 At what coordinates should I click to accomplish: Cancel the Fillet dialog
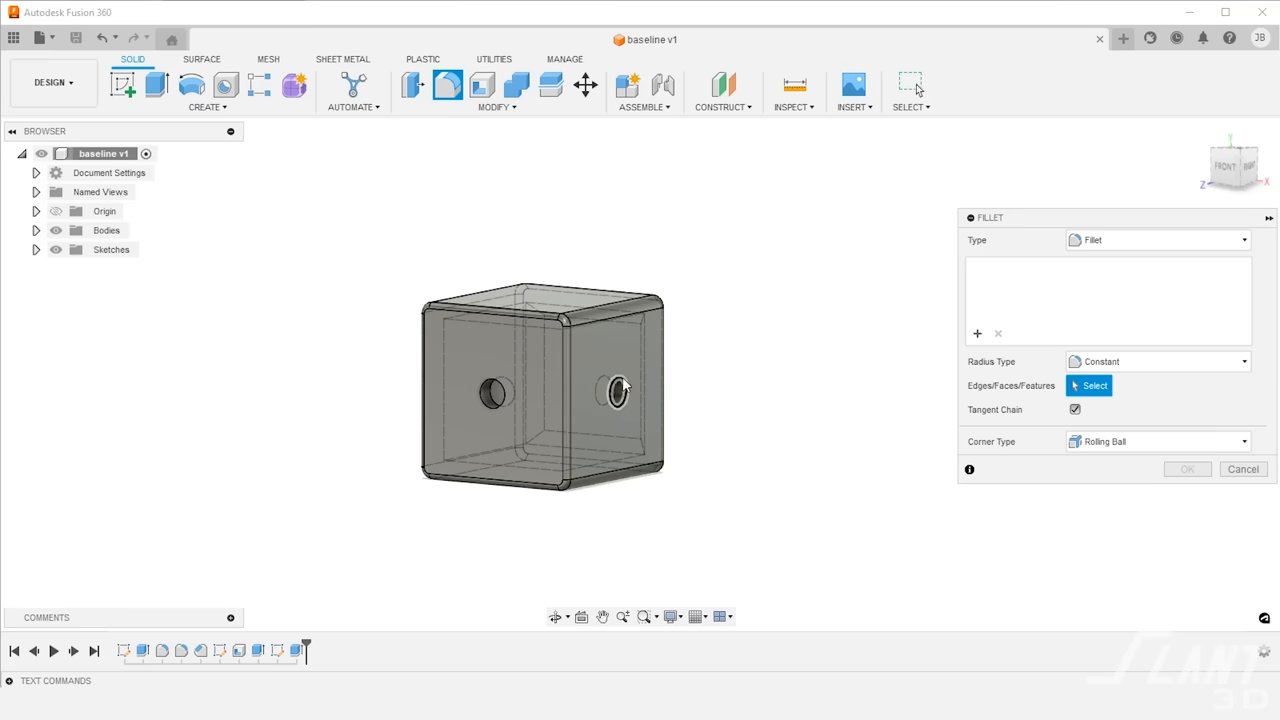click(x=1243, y=469)
